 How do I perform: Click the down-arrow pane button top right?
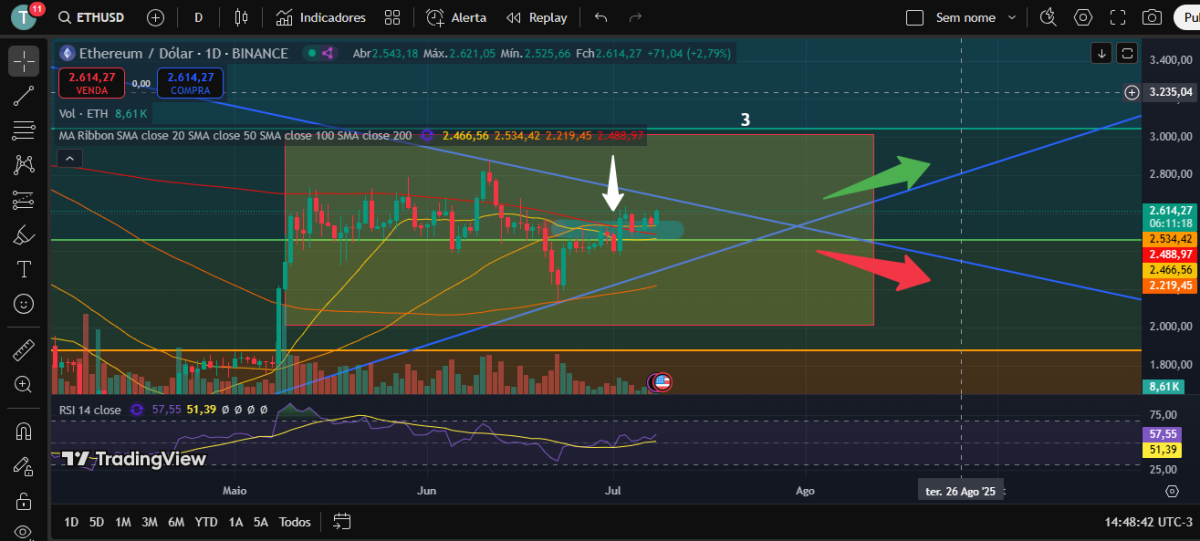(1101, 53)
